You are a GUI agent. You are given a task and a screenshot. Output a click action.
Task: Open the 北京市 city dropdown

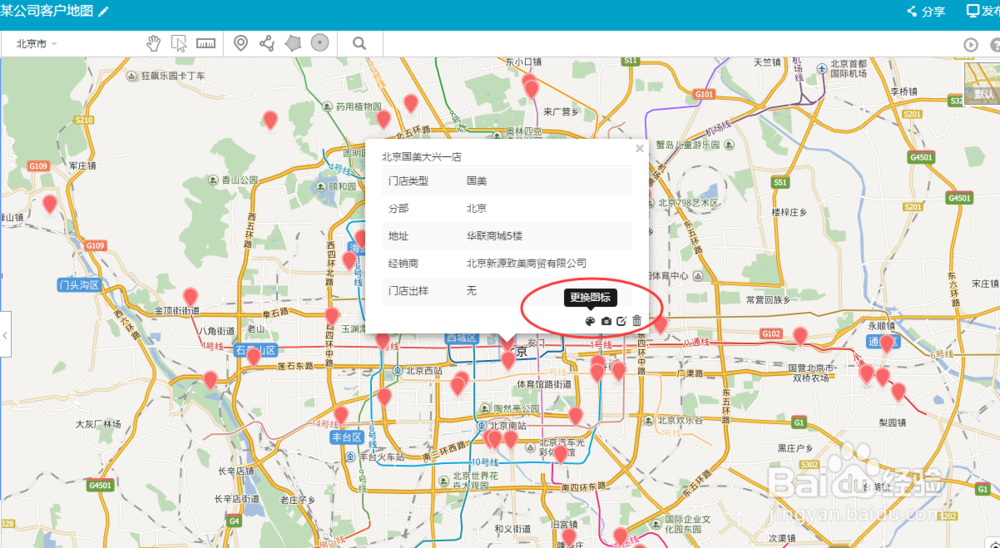pos(36,44)
